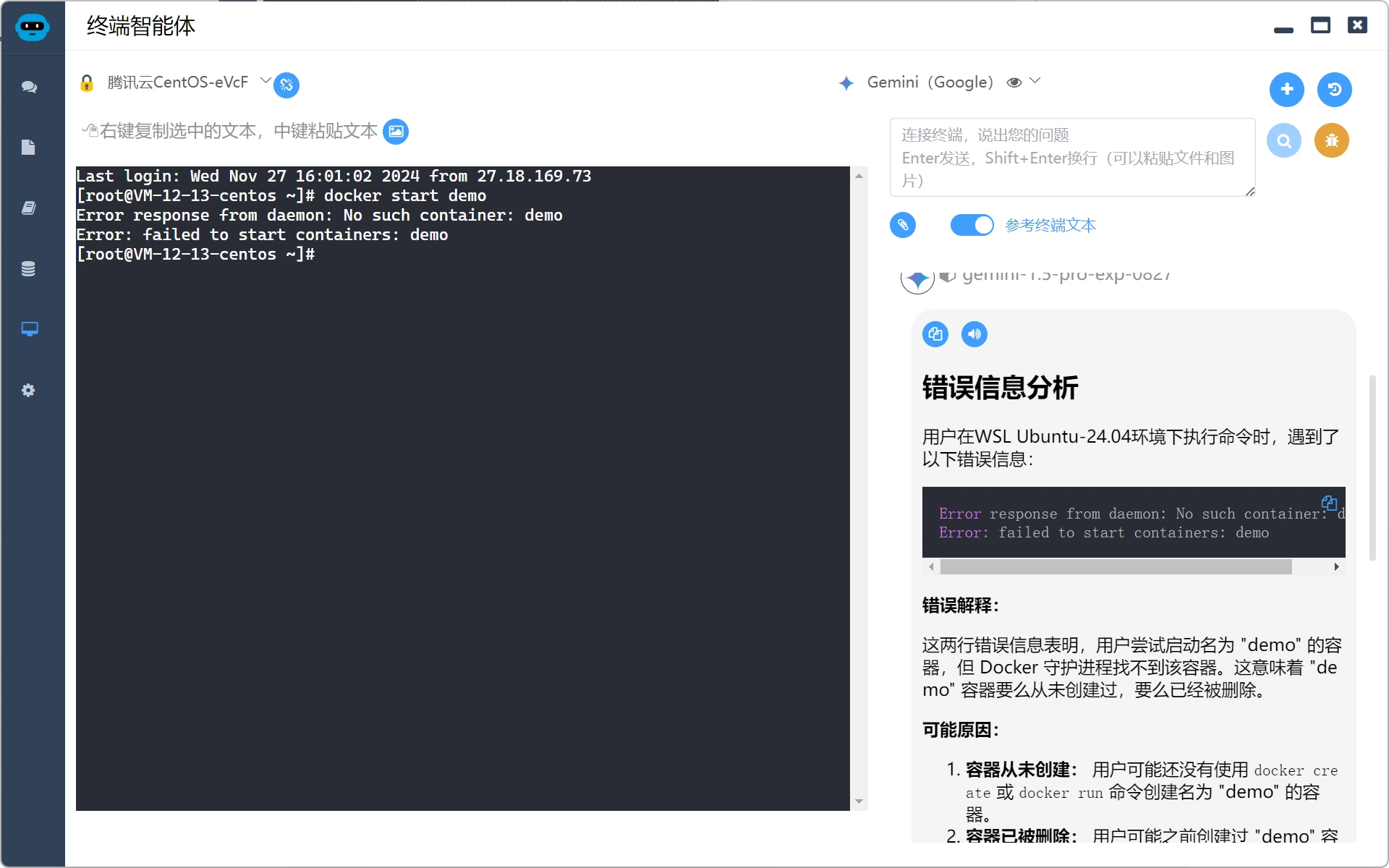Toggle the 参考终端文本 switch

tap(972, 225)
